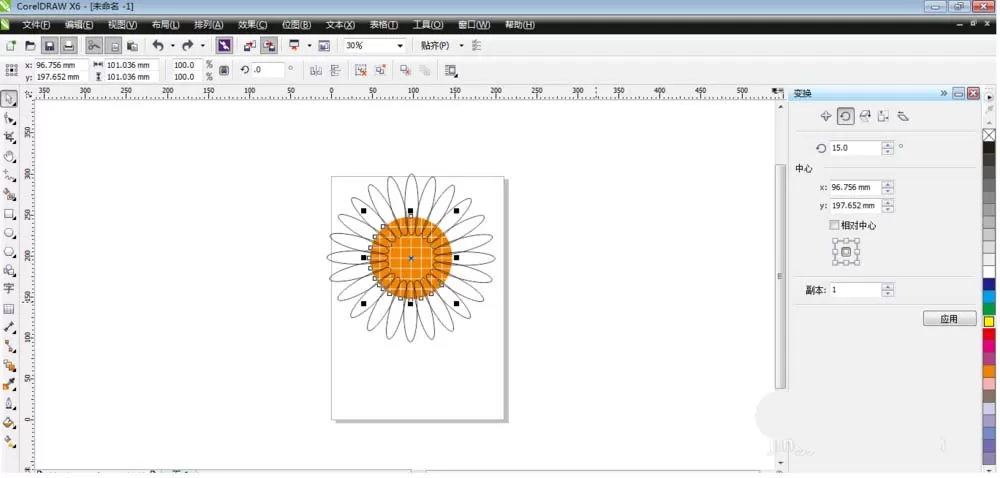1000x478 pixels.
Task: Click the Undo arrow icon
Action: tap(158, 46)
